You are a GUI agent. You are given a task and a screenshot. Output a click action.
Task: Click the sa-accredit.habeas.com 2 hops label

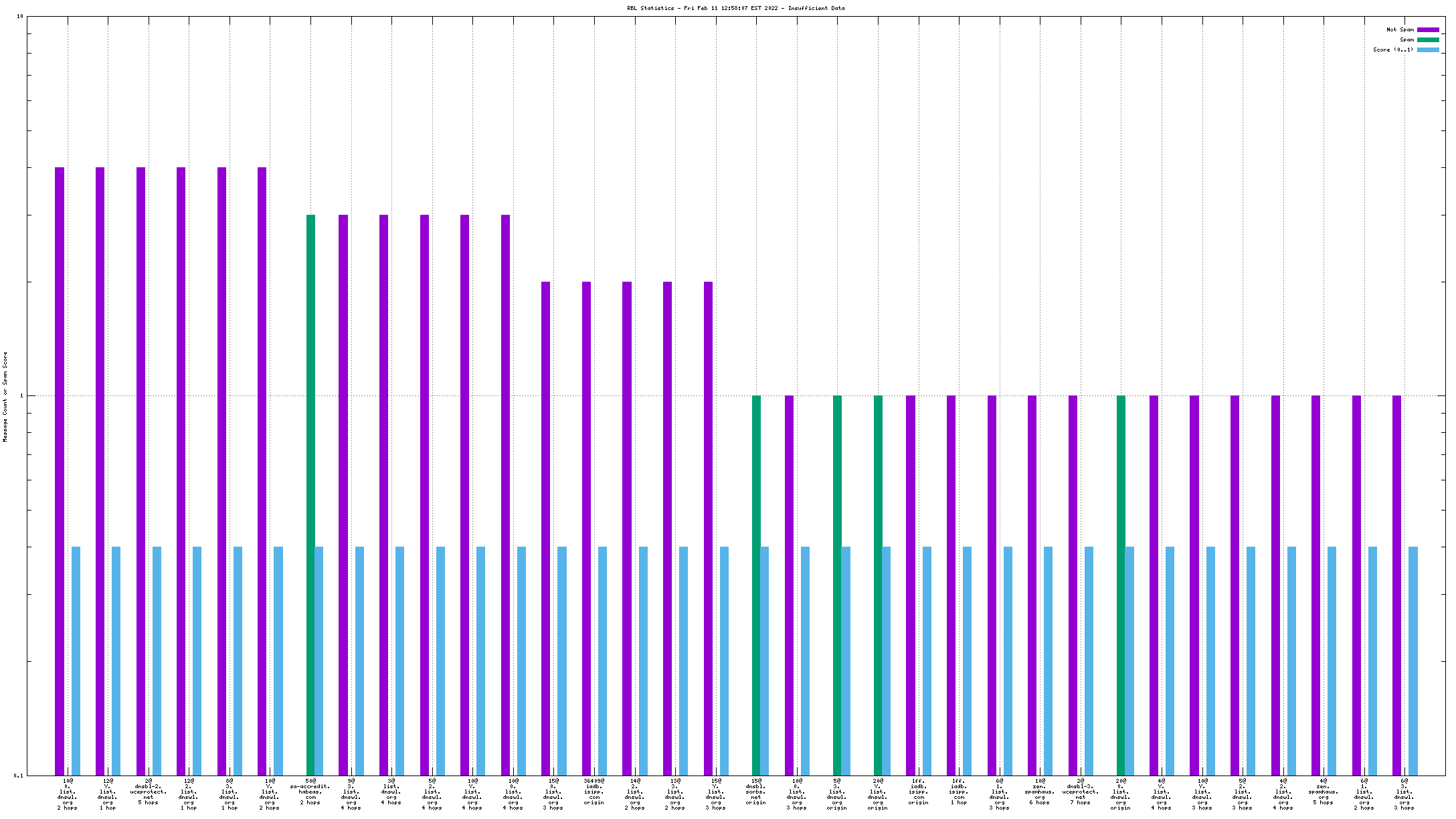click(x=310, y=792)
